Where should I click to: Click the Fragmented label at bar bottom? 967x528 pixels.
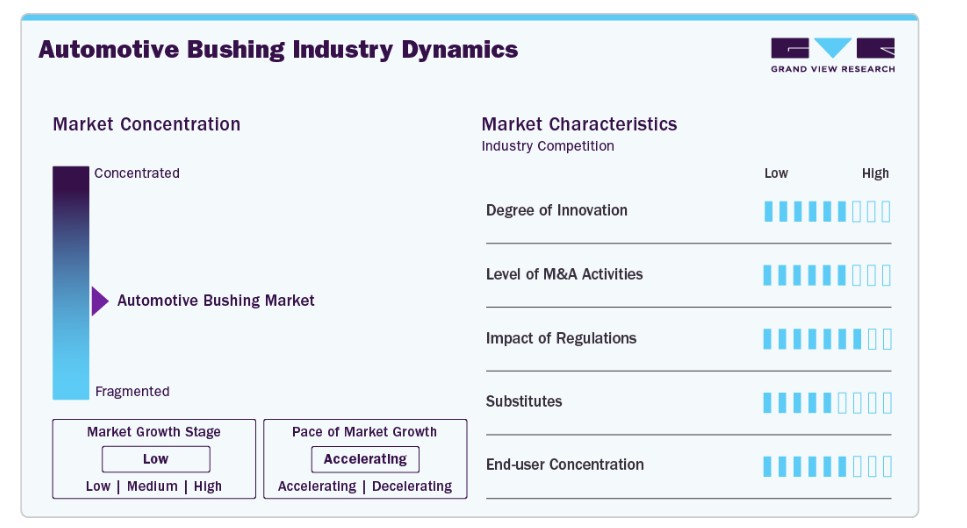pos(132,391)
